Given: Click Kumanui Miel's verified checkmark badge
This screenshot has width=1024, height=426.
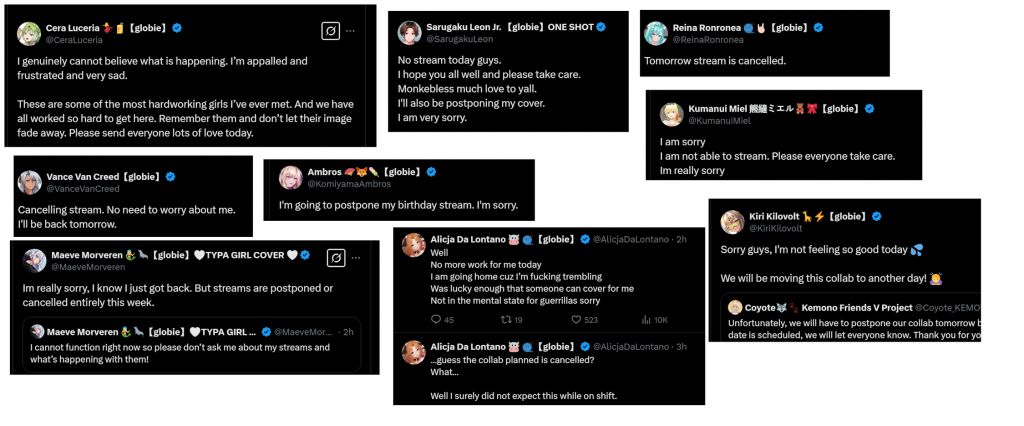Looking at the screenshot, I should (x=870, y=108).
